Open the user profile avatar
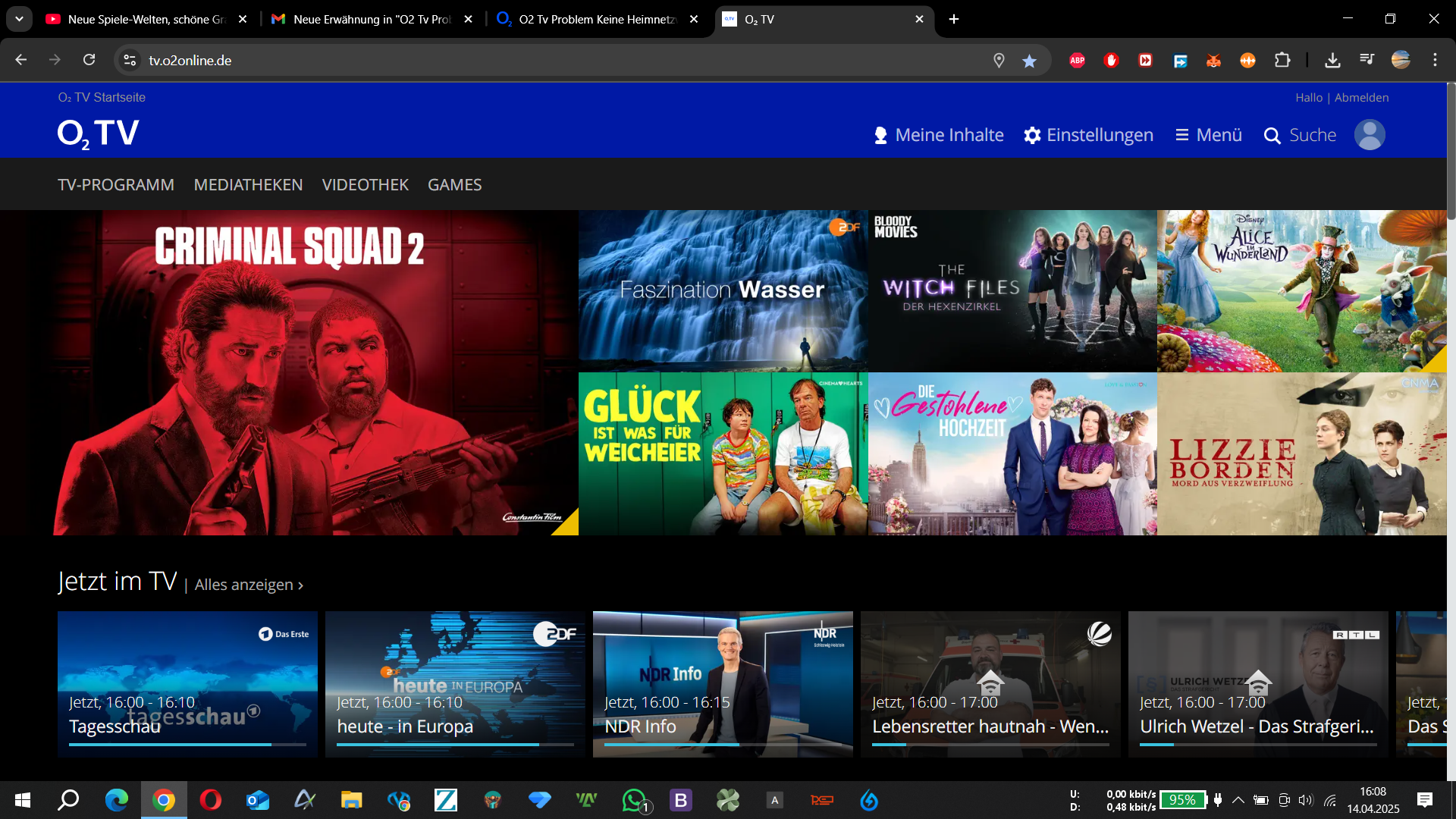The height and width of the screenshot is (819, 1456). [x=1370, y=135]
